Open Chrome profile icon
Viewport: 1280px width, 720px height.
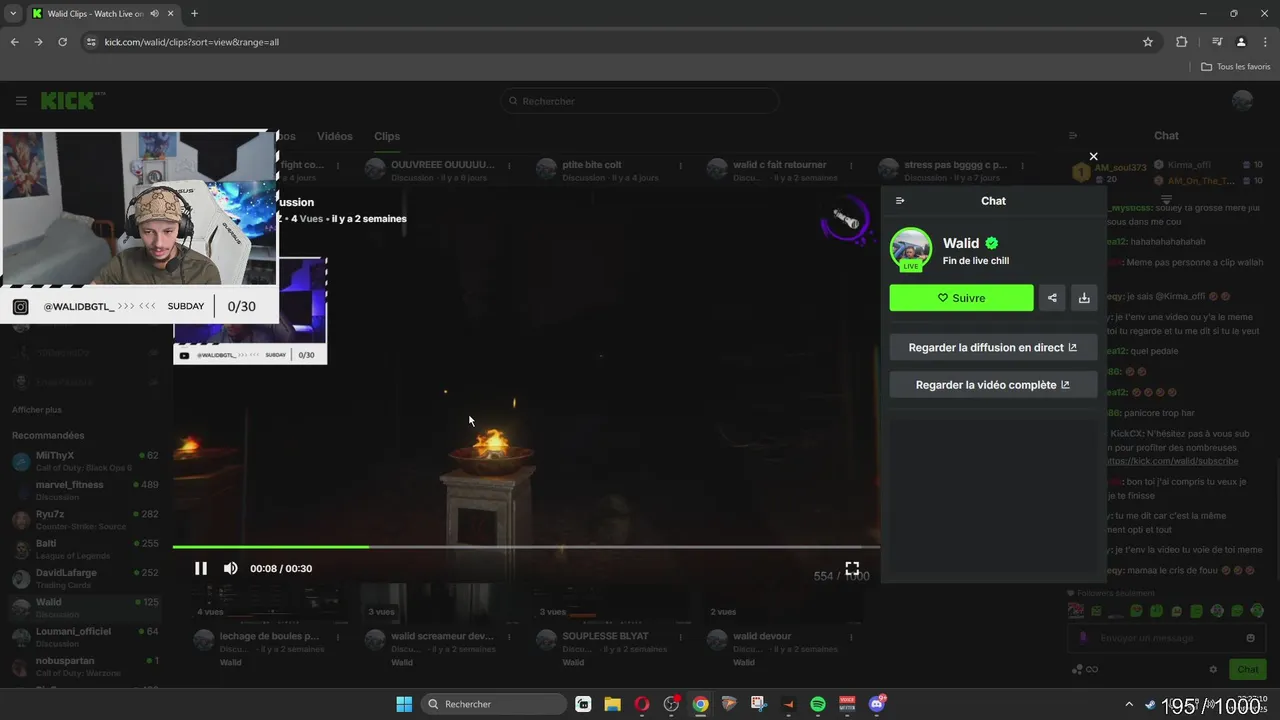pyautogui.click(x=1241, y=42)
